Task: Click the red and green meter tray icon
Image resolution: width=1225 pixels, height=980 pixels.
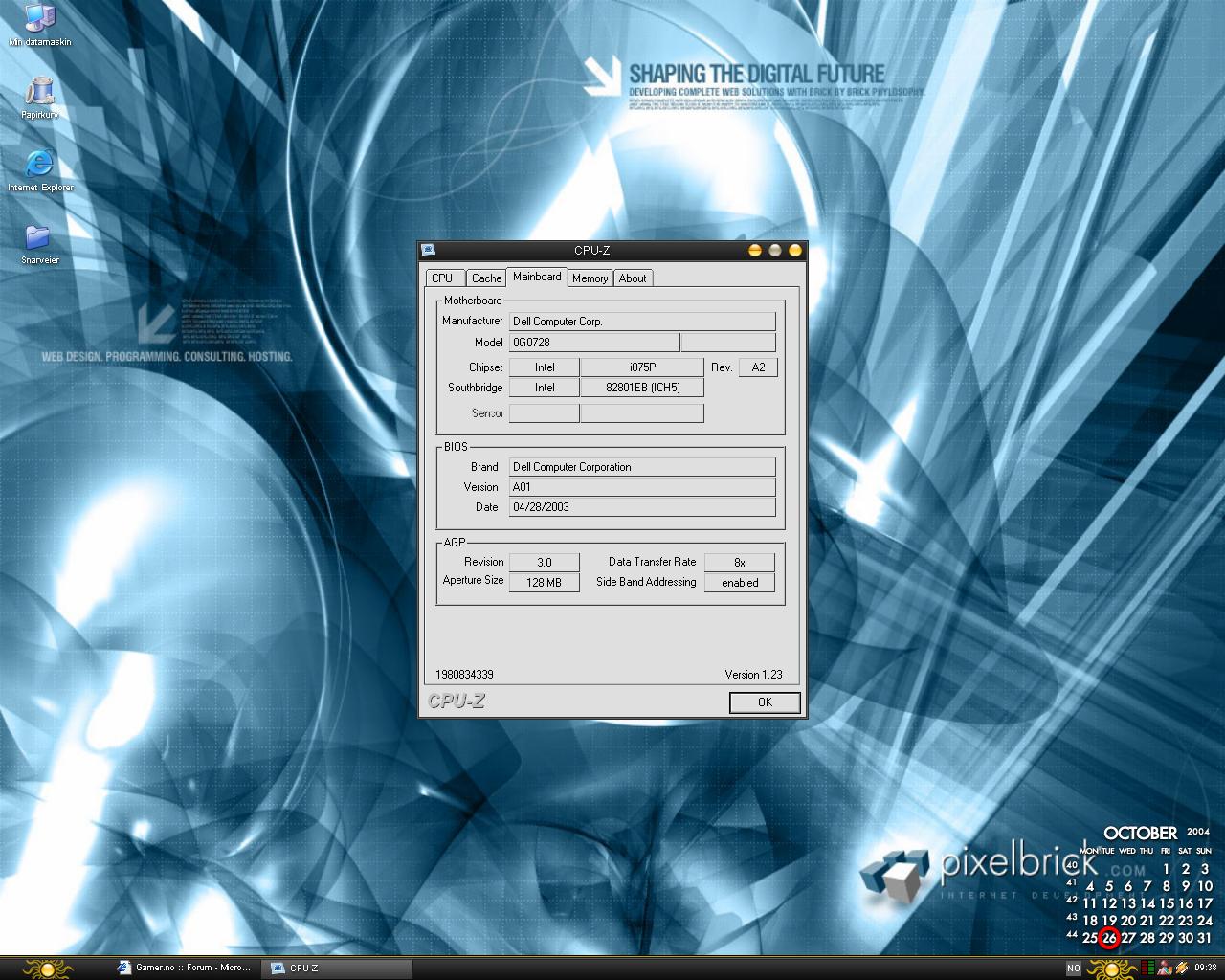Action: pos(1147,969)
